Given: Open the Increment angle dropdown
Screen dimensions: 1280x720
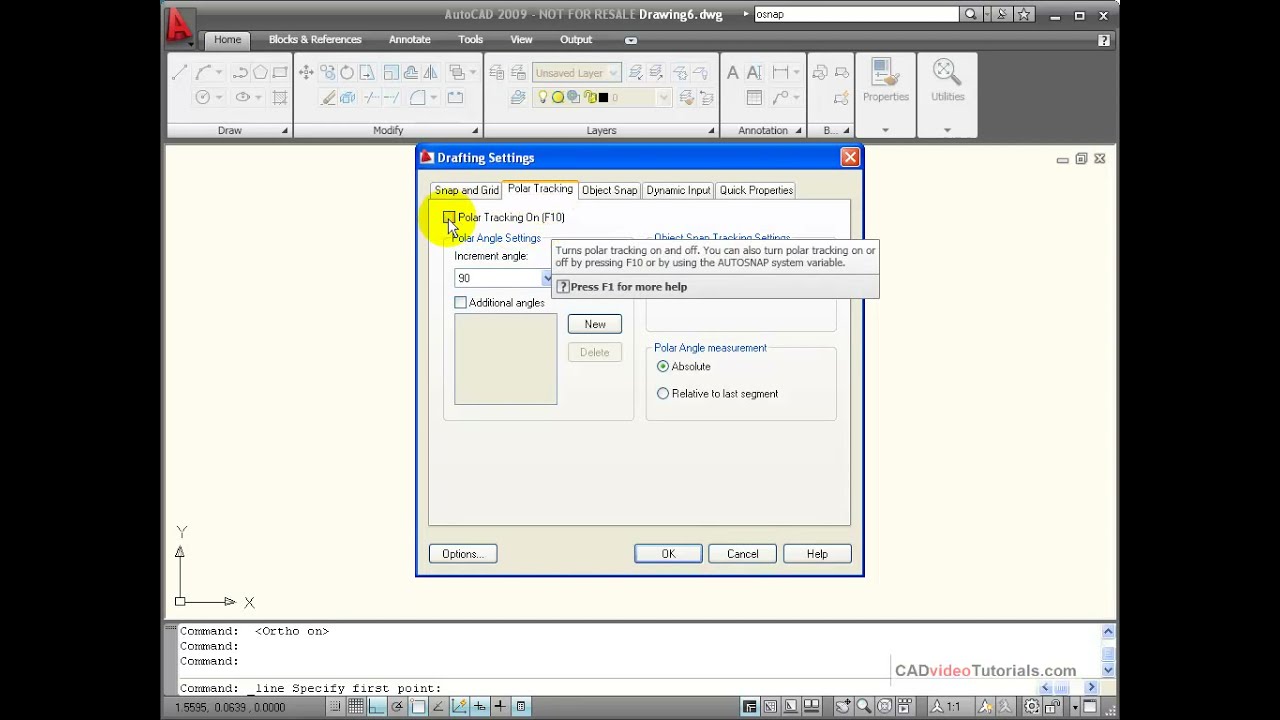Looking at the screenshot, I should tap(547, 278).
